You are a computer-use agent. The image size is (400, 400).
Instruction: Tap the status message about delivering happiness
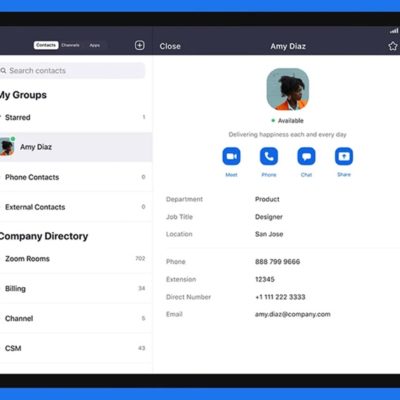click(x=288, y=135)
